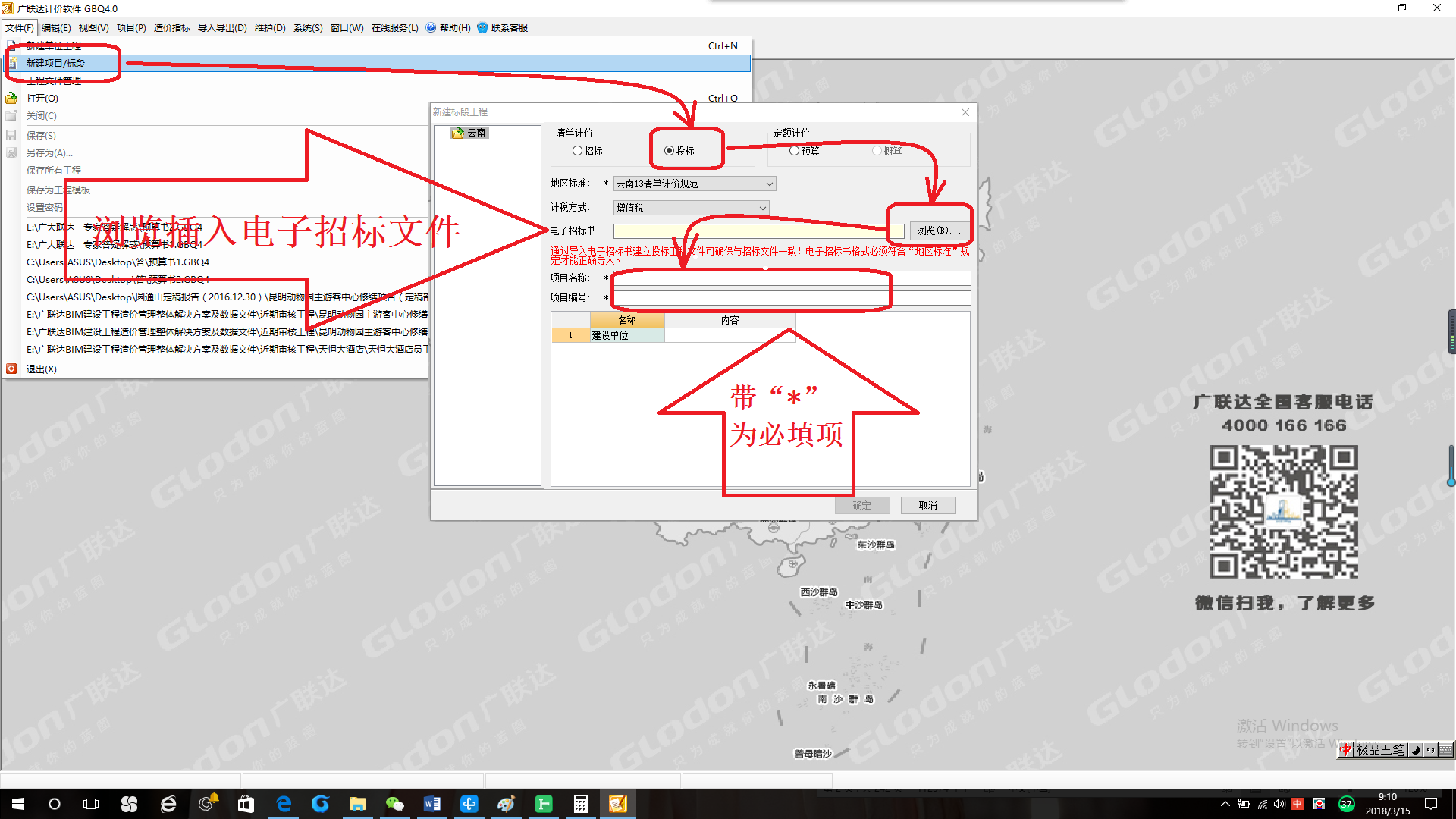Click the 取消 button
This screenshot has width=1456, height=819.
[928, 506]
